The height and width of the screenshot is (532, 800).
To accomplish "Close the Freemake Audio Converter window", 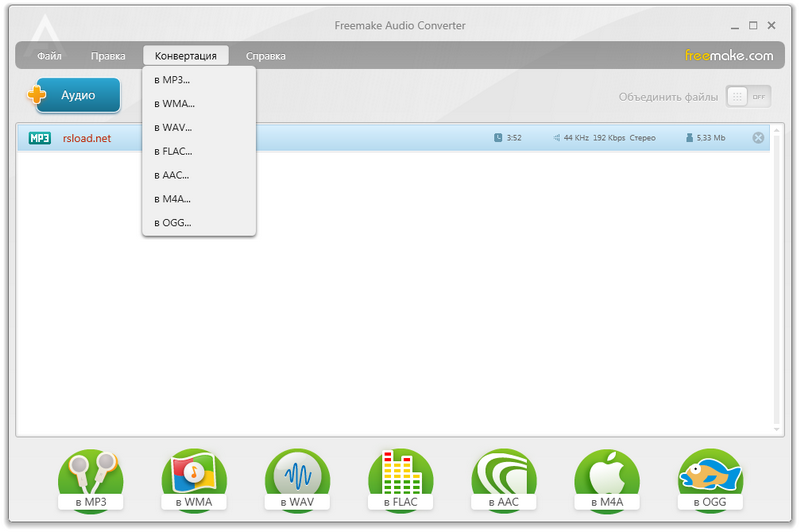I will pos(771,26).
